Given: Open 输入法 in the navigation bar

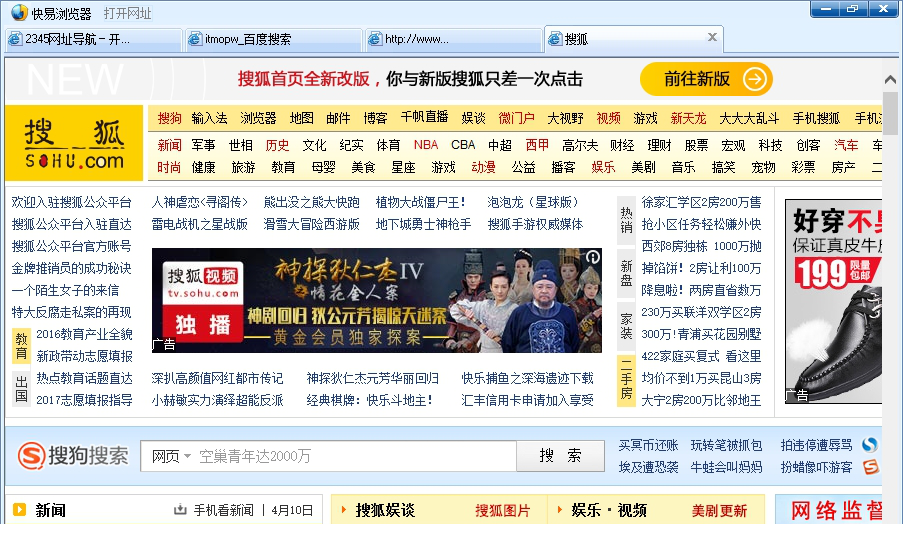Looking at the screenshot, I should [209, 119].
